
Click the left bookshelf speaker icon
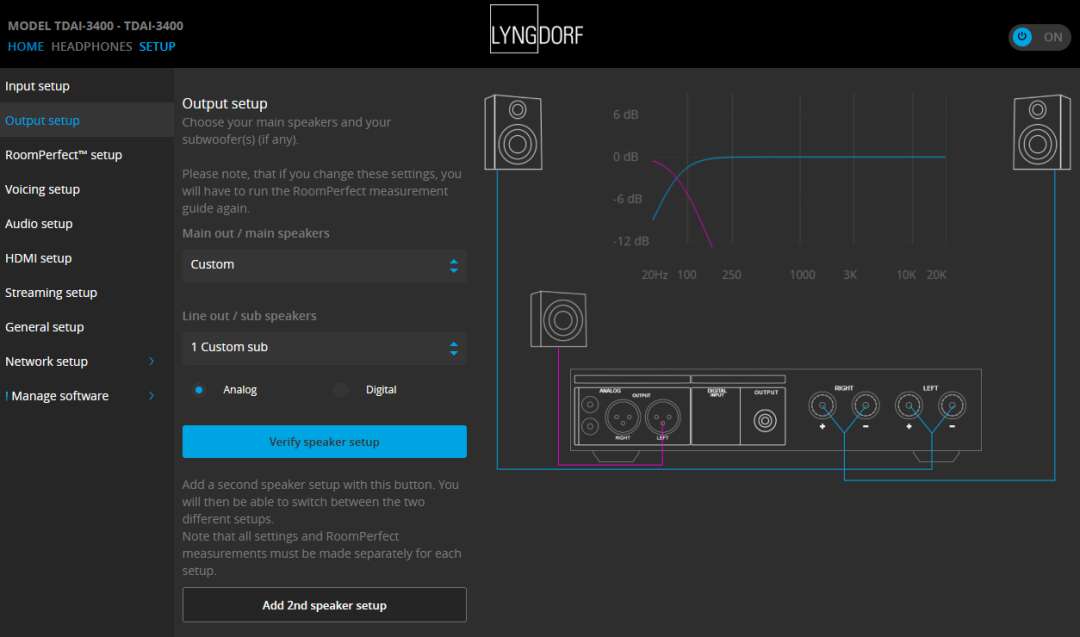pos(513,132)
